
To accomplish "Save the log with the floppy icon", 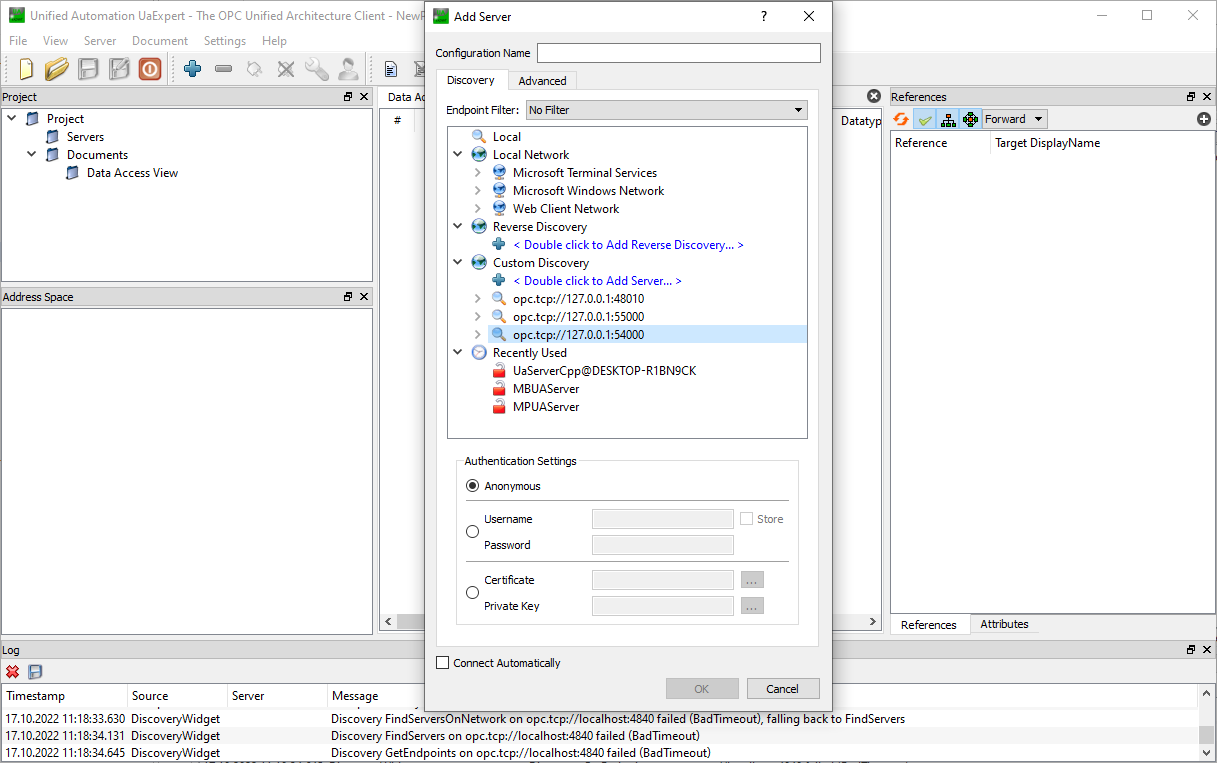I will tap(35, 672).
